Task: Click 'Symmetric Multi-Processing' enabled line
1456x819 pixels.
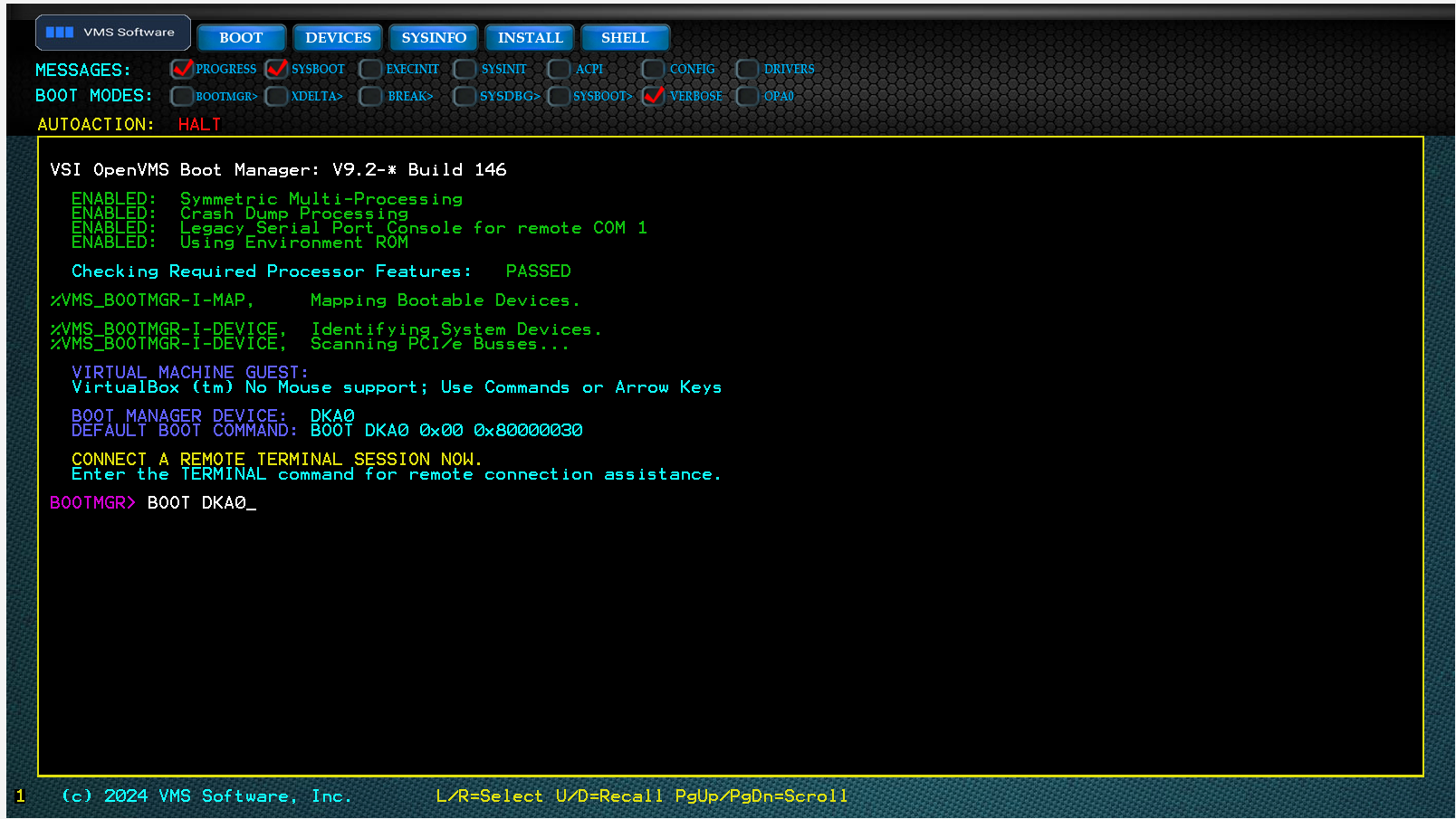Action: [267, 198]
